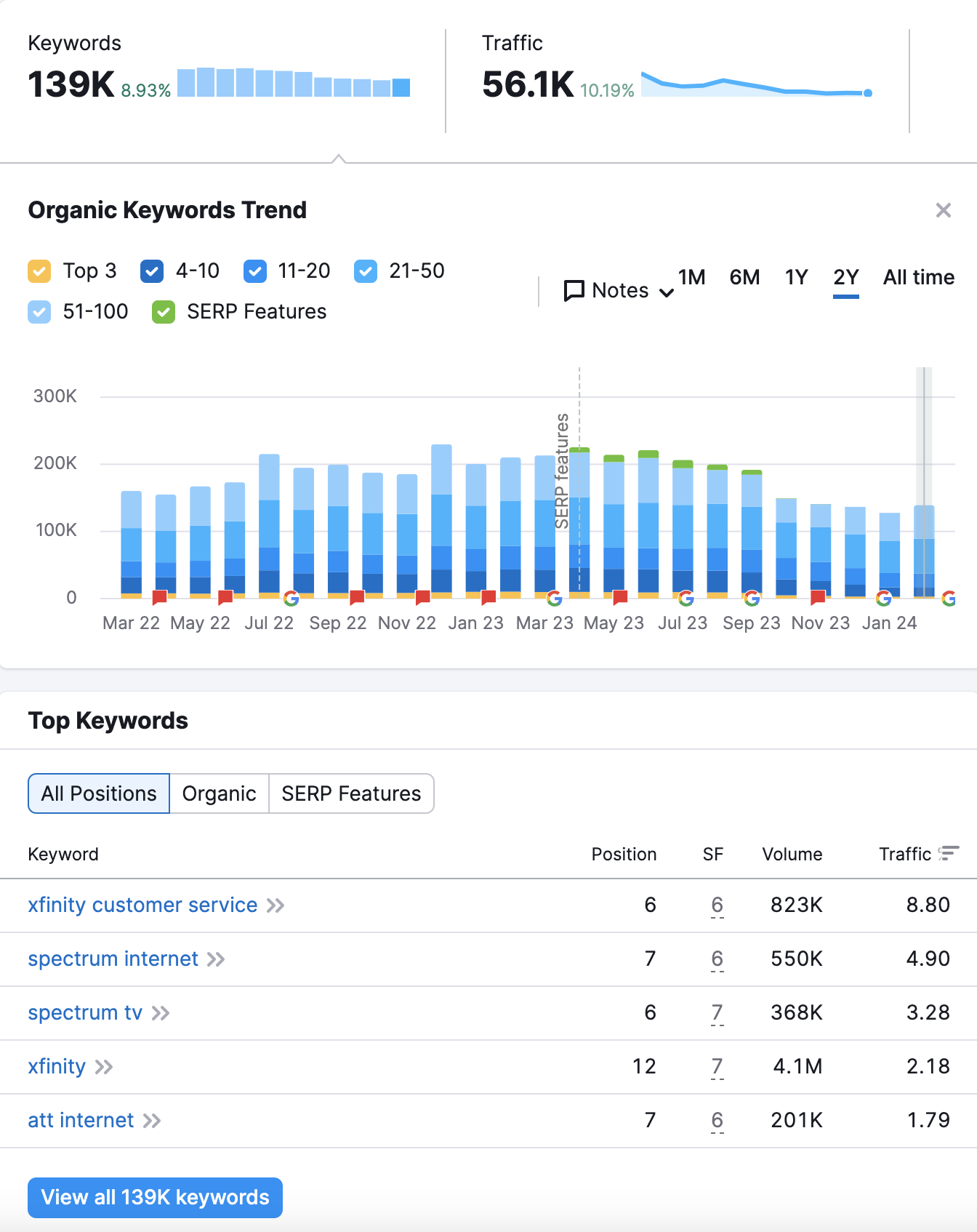This screenshot has width=977, height=1232.
Task: Open the xfinity customer service keyword link
Action: click(x=142, y=905)
